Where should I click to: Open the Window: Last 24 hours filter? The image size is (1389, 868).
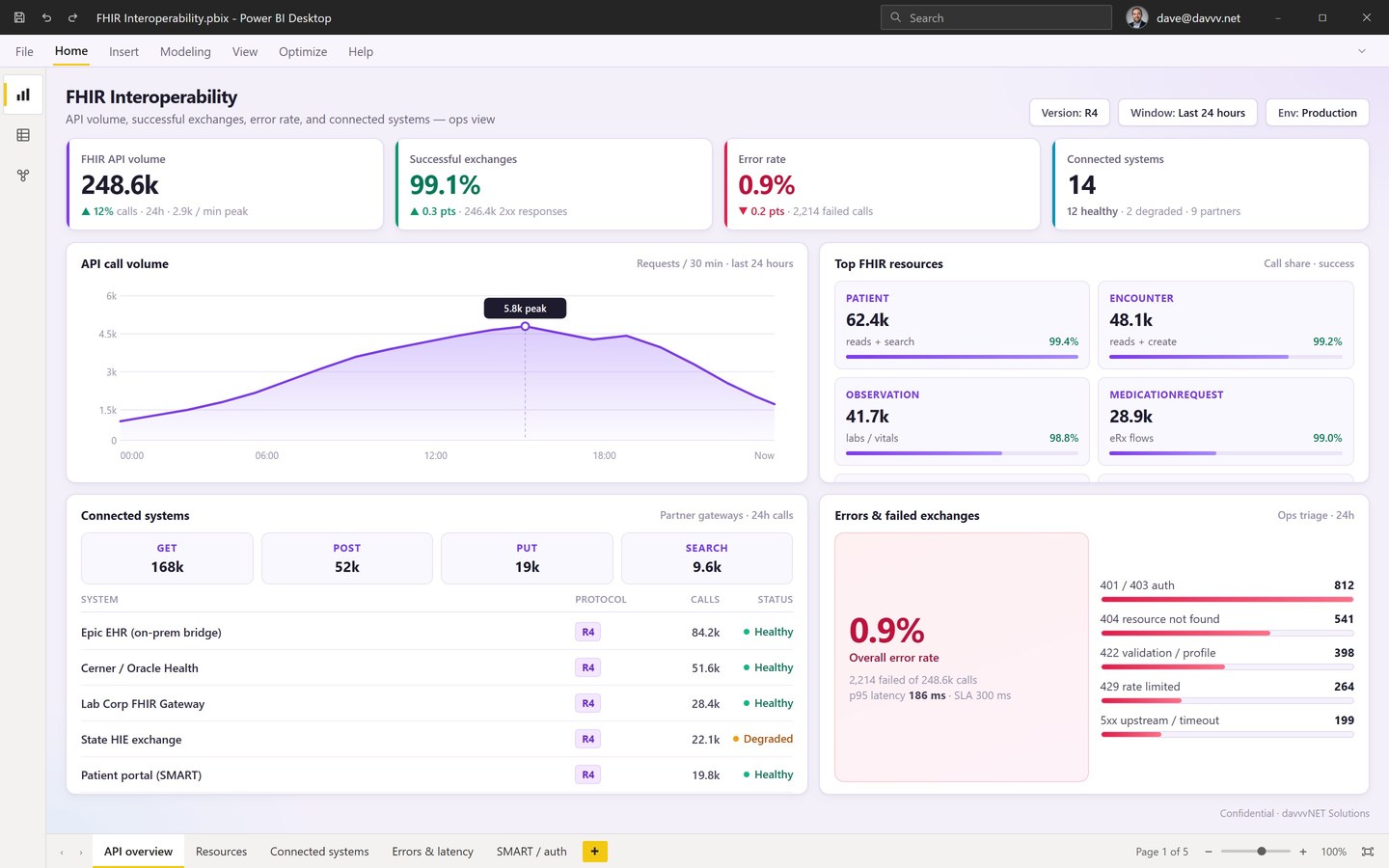pyautogui.click(x=1187, y=113)
